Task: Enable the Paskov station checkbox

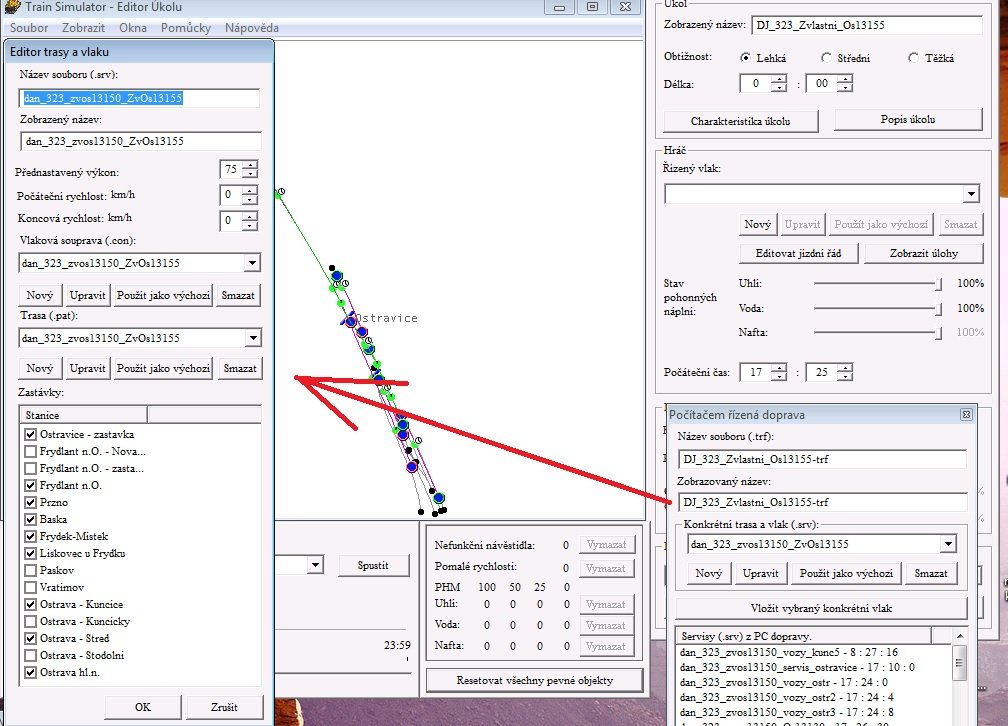Action: 31,570
